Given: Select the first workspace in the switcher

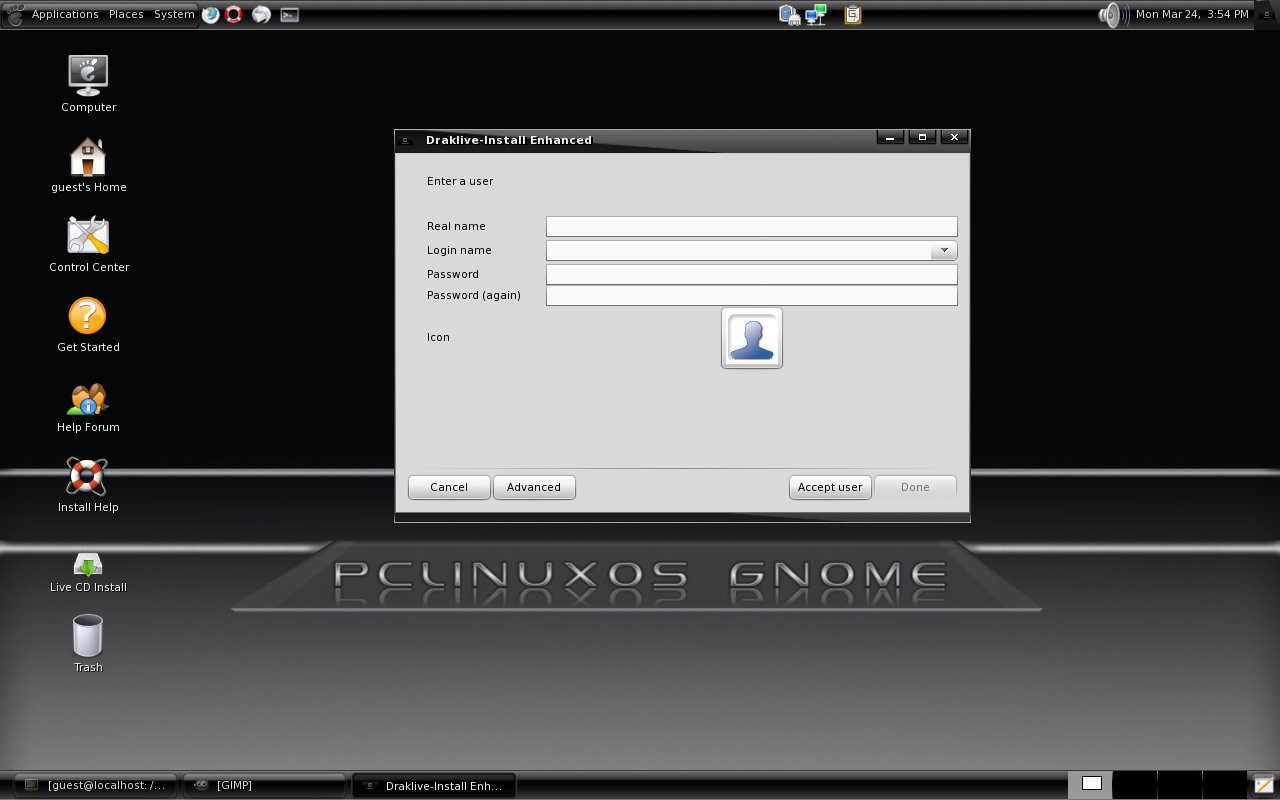Looking at the screenshot, I should (x=1091, y=783).
